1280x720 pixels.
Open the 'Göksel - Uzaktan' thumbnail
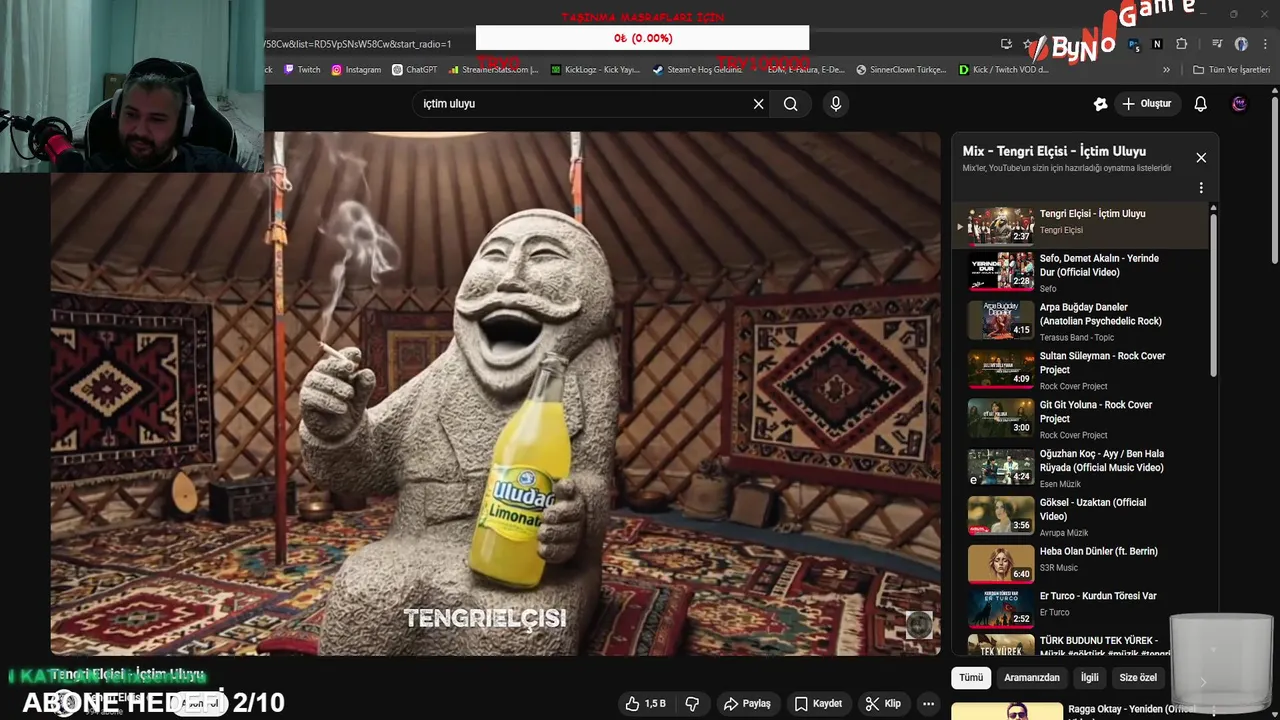pos(1001,516)
